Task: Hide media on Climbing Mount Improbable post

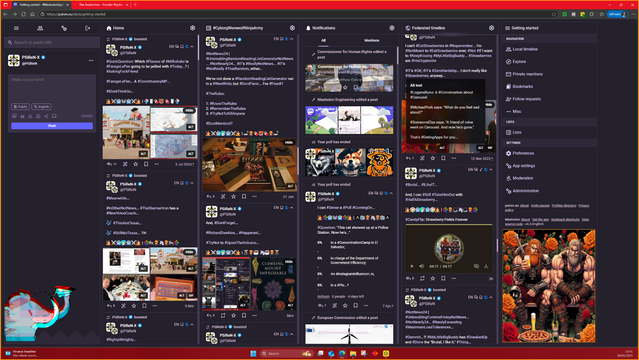Action: [x=289, y=261]
